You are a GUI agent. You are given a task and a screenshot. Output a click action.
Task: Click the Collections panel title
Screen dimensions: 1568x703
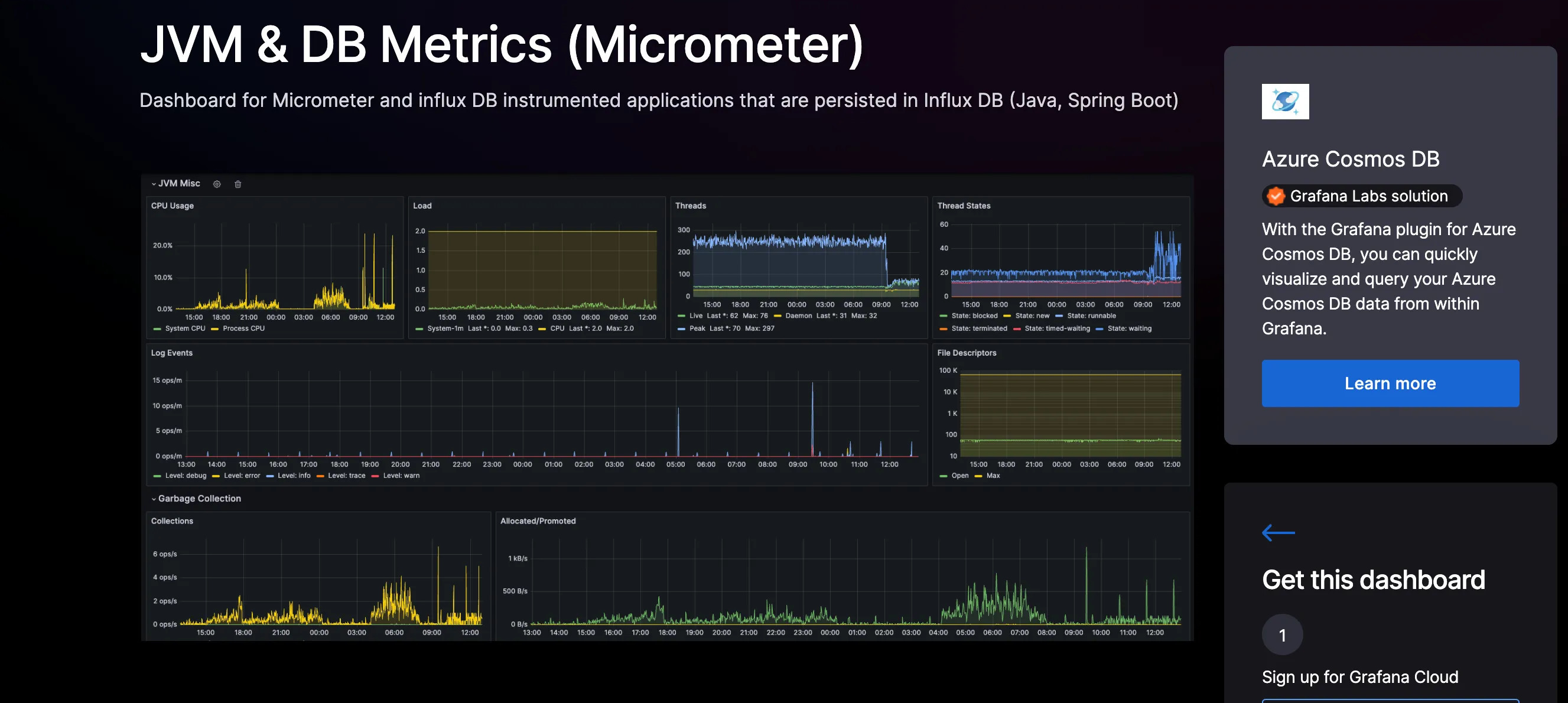(x=172, y=521)
